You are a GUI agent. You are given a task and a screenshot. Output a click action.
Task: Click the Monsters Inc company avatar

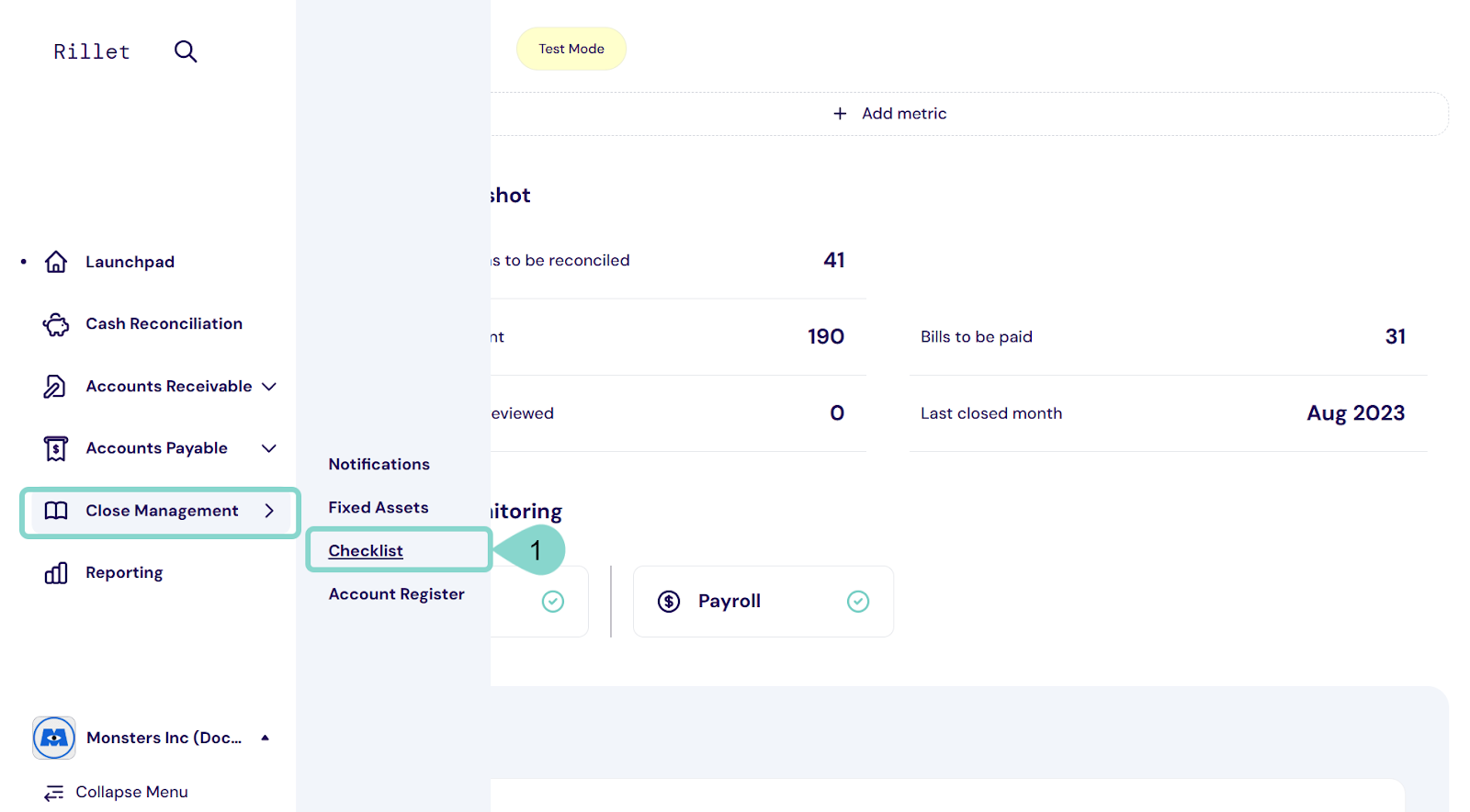click(x=54, y=738)
